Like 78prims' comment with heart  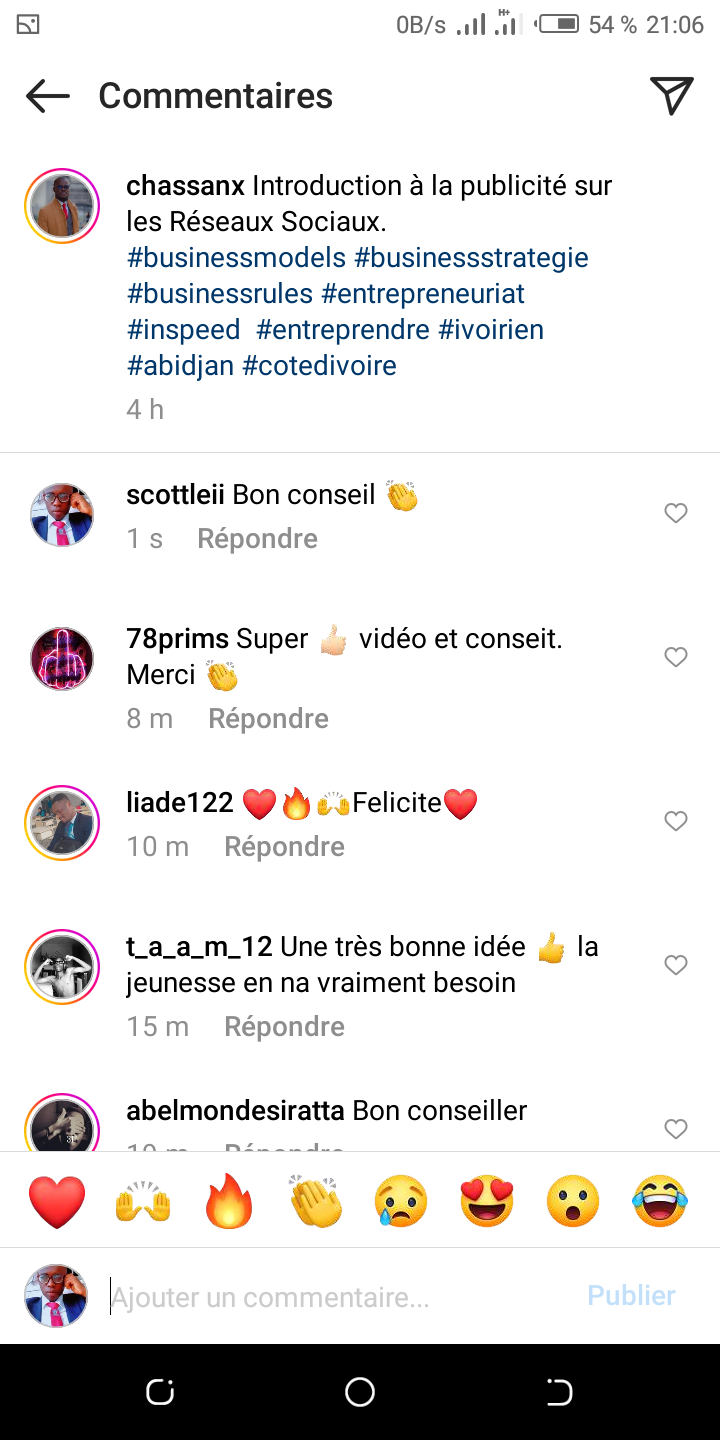point(676,657)
